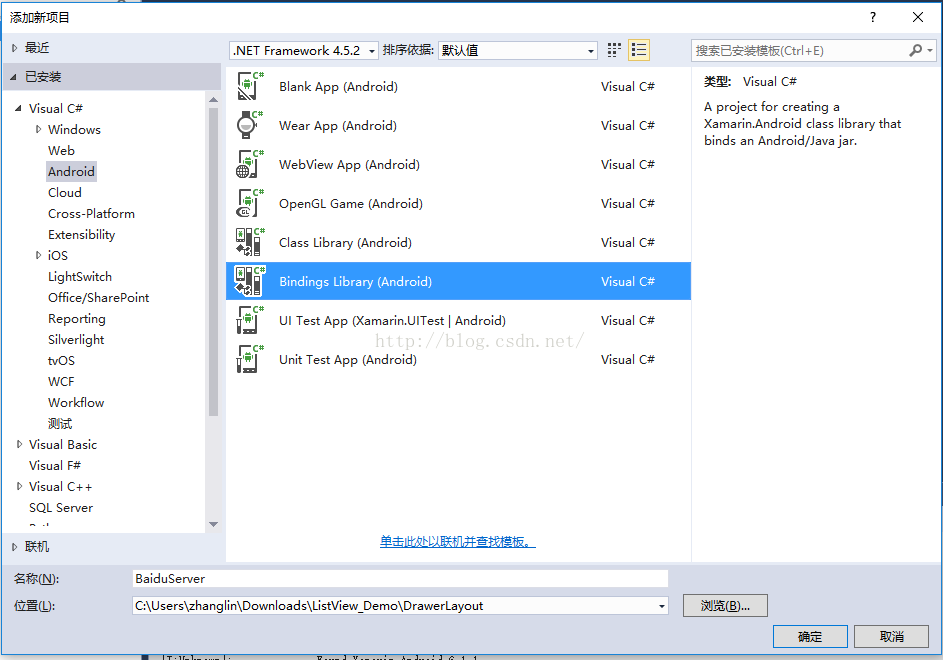Click the Wear App watch template icon

point(250,125)
